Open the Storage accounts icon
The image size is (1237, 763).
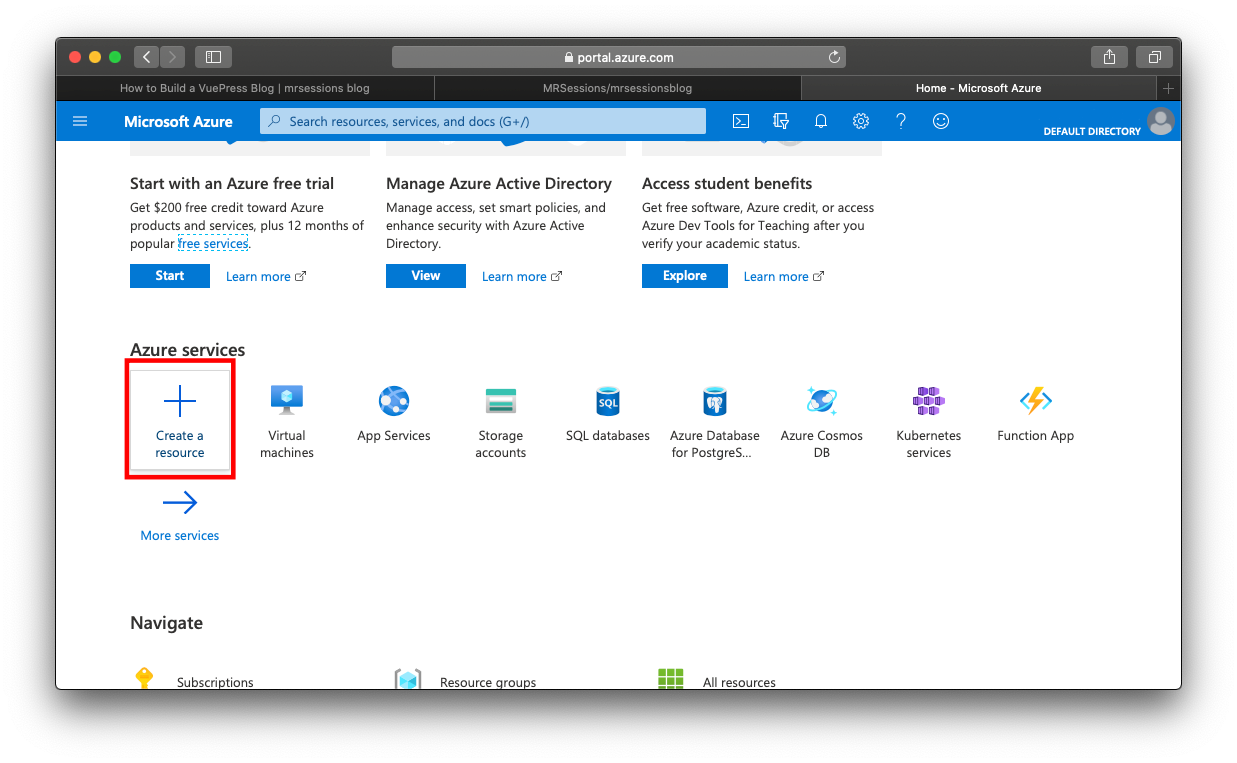click(x=500, y=401)
